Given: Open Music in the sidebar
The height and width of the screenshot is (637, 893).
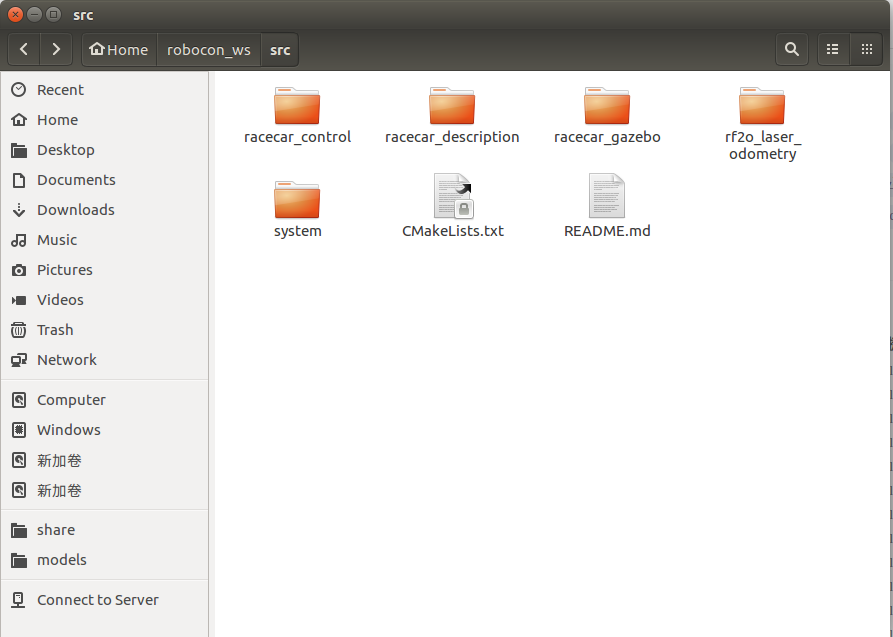Looking at the screenshot, I should pyautogui.click(x=105, y=240).
